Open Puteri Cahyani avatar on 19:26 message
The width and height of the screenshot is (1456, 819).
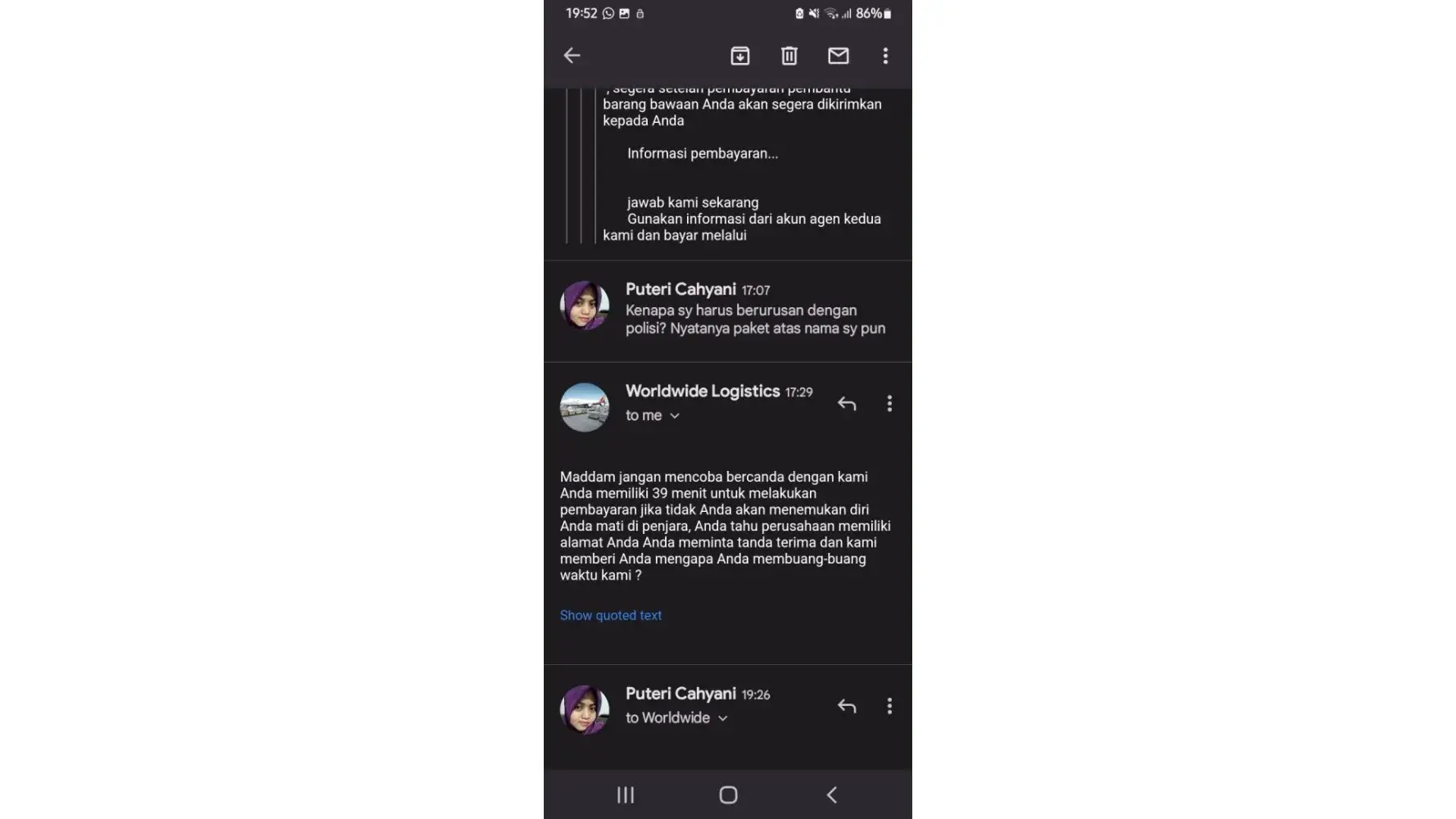click(x=585, y=709)
